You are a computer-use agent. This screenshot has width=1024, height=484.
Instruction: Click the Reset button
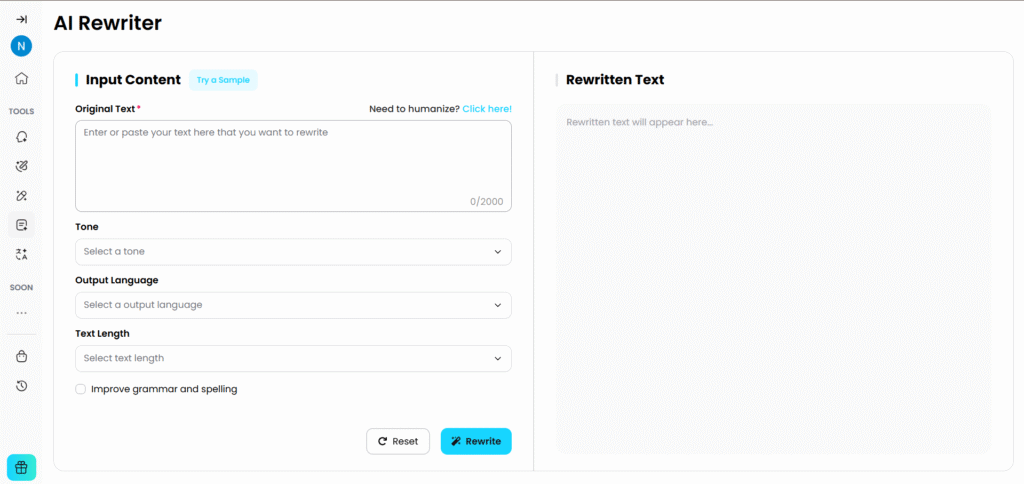[398, 442]
